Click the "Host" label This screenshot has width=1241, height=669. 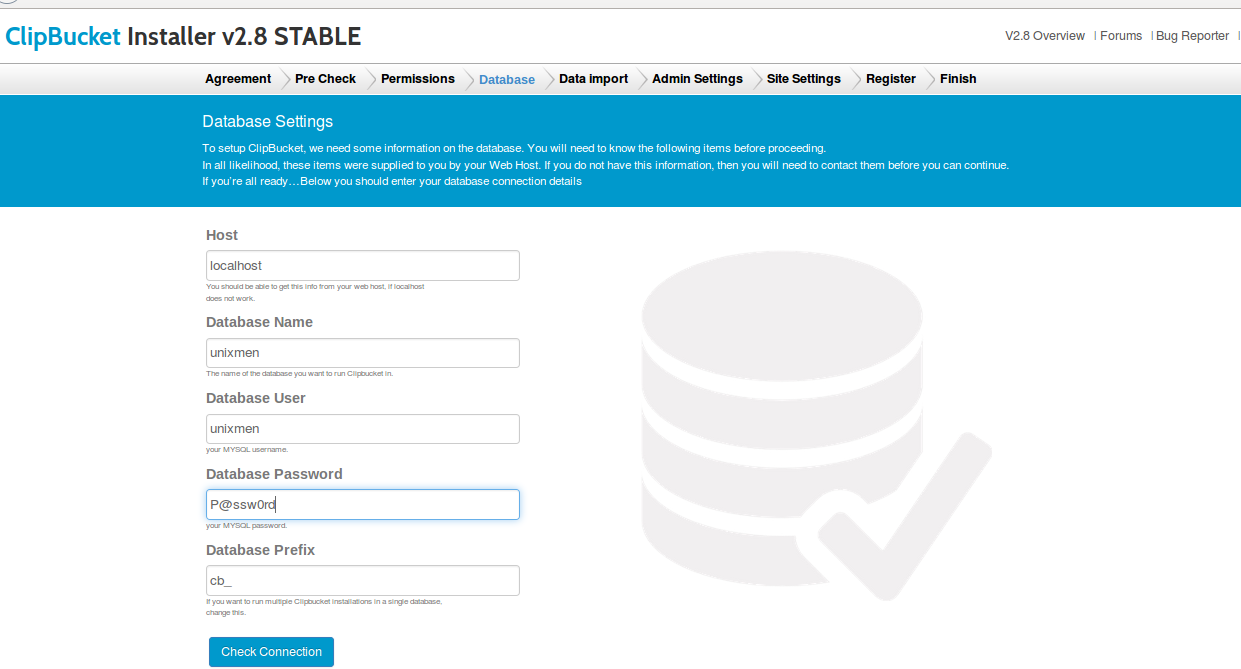pyautogui.click(x=222, y=235)
